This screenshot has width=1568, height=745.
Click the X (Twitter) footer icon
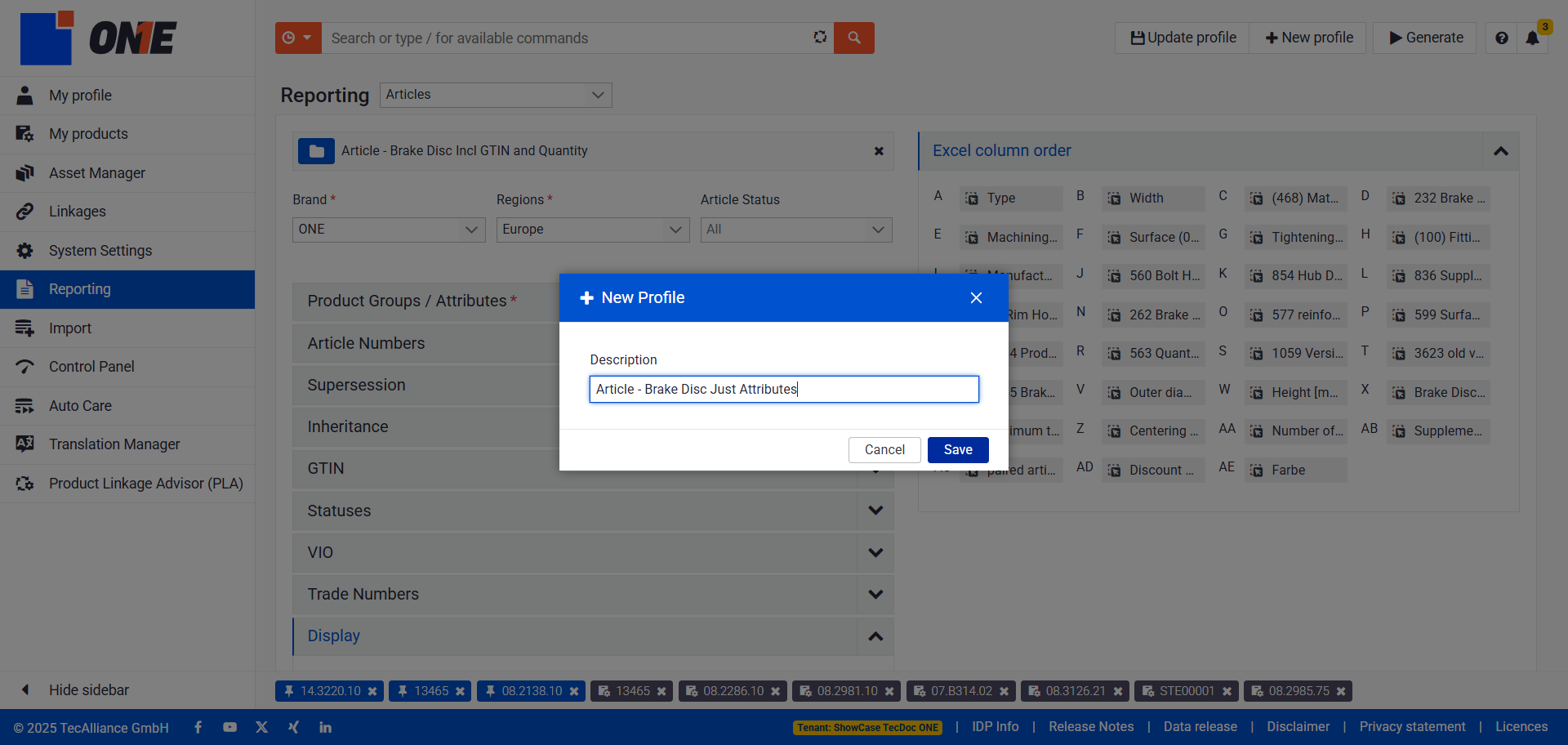click(261, 727)
